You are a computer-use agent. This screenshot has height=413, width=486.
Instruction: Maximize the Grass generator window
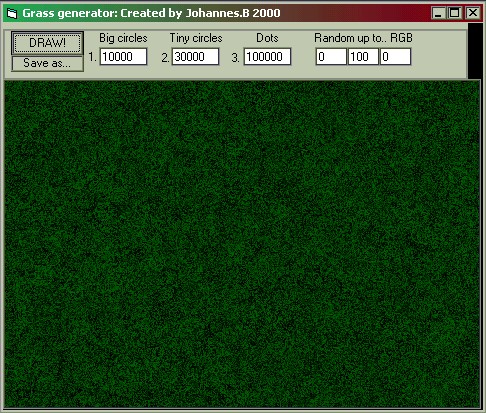click(455, 13)
